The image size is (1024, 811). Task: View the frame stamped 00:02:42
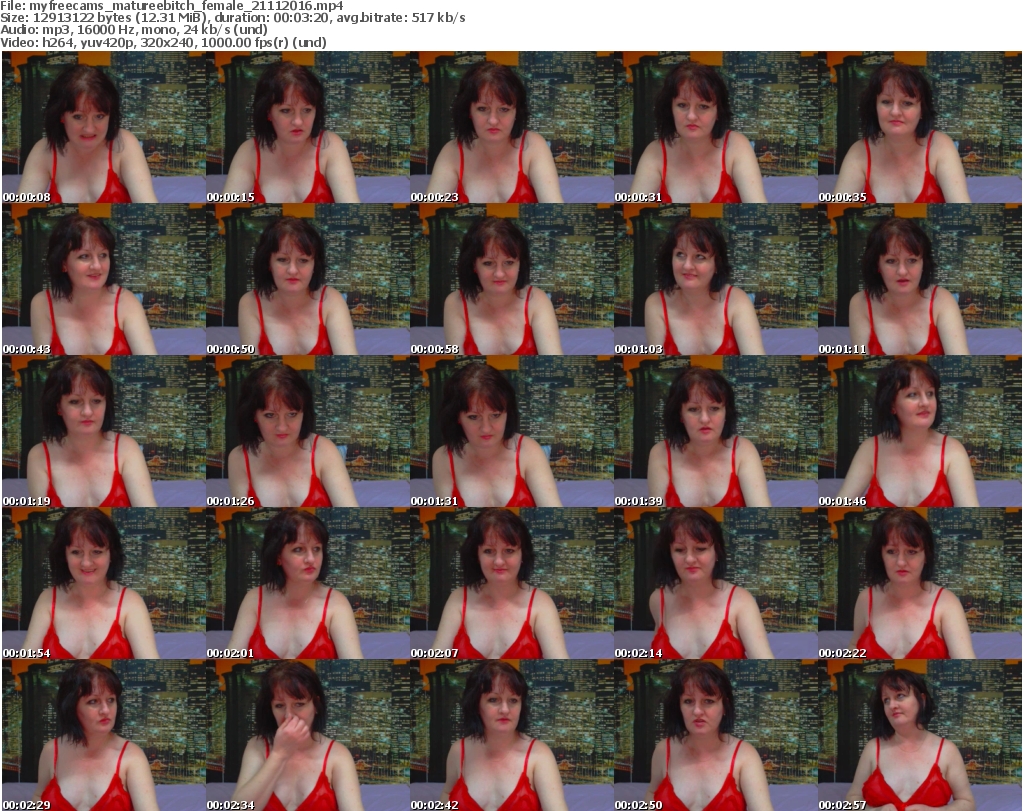point(512,735)
